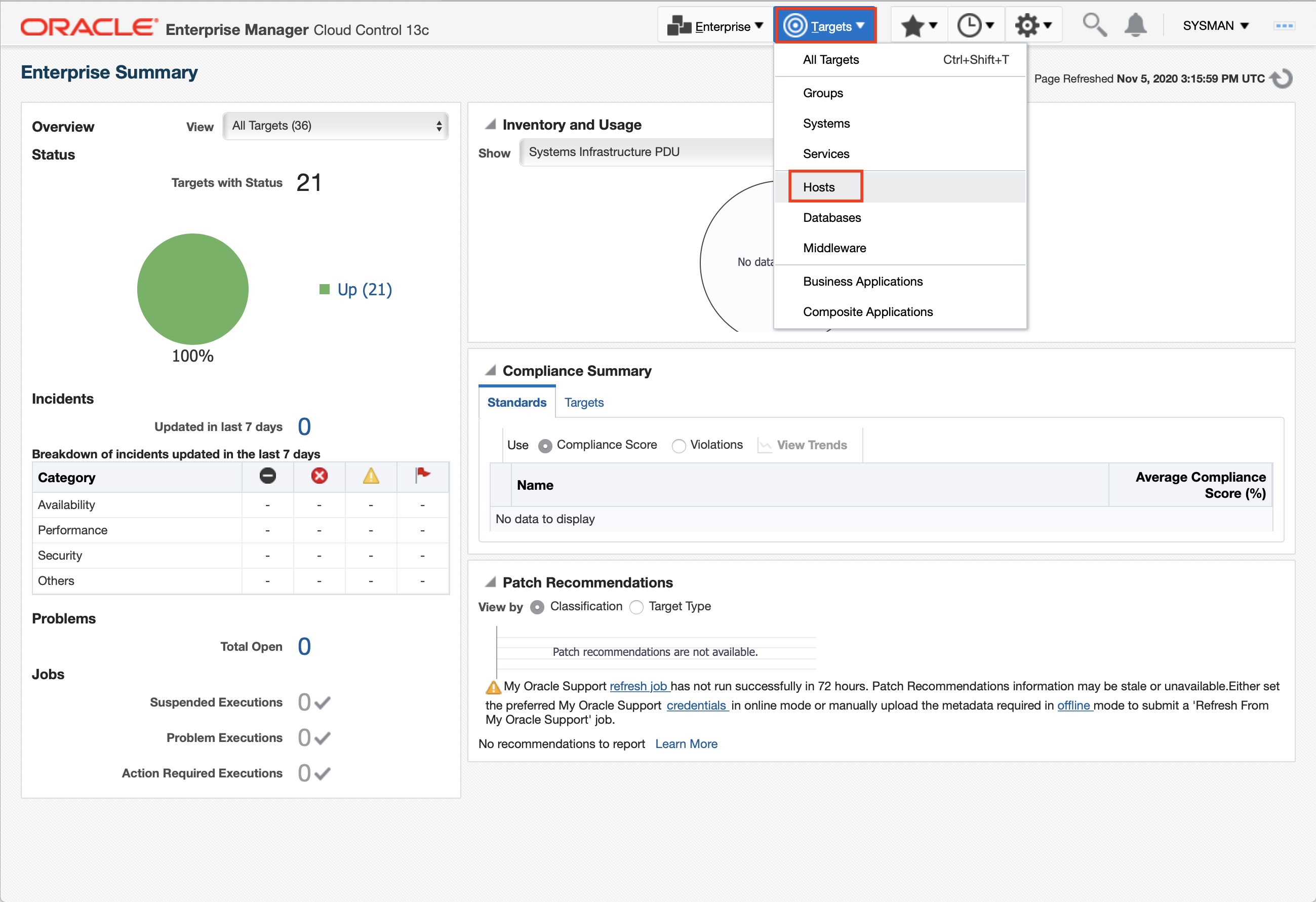Click the Performance category row
The height and width of the screenshot is (902, 1316).
click(241, 531)
